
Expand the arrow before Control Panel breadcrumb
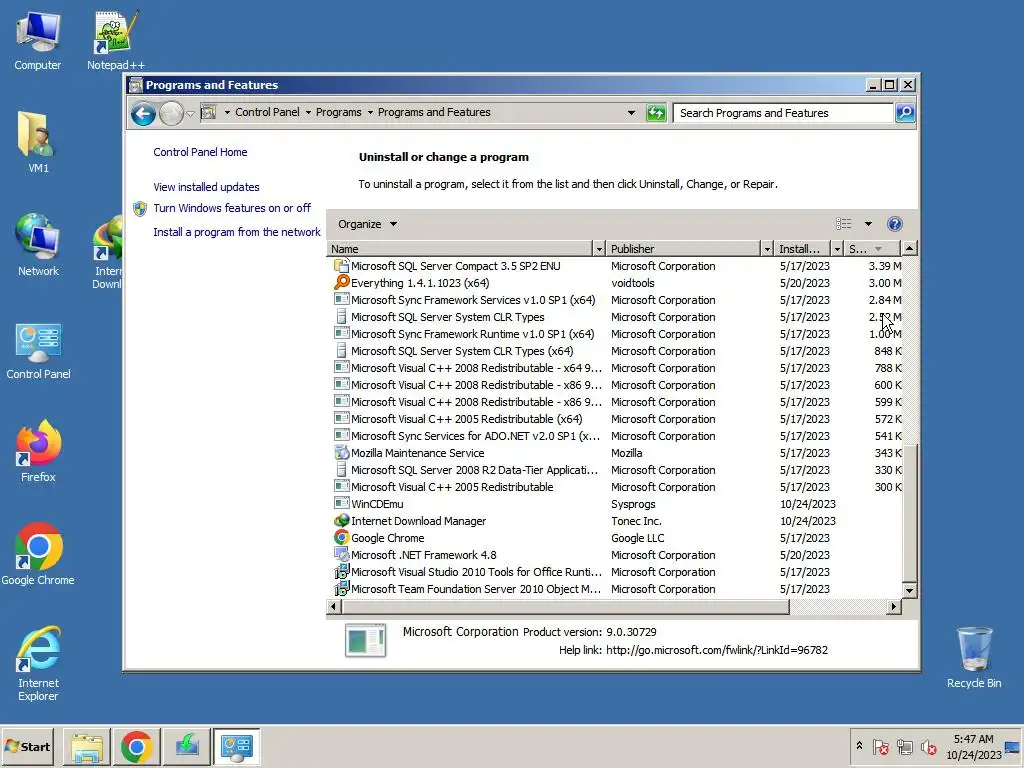click(x=227, y=112)
